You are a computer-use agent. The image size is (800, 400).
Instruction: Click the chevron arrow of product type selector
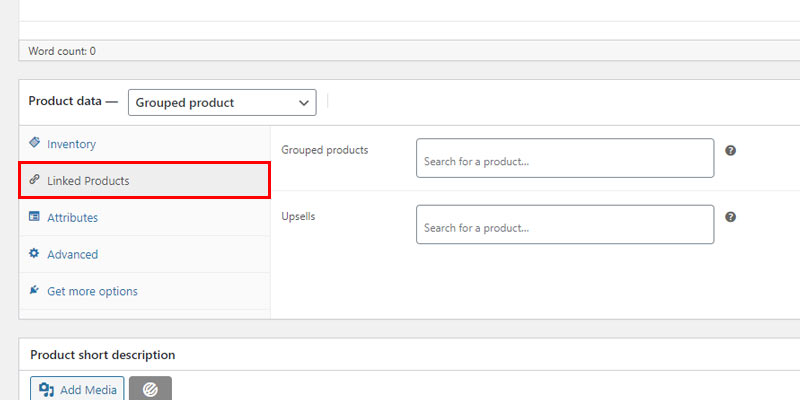point(304,103)
